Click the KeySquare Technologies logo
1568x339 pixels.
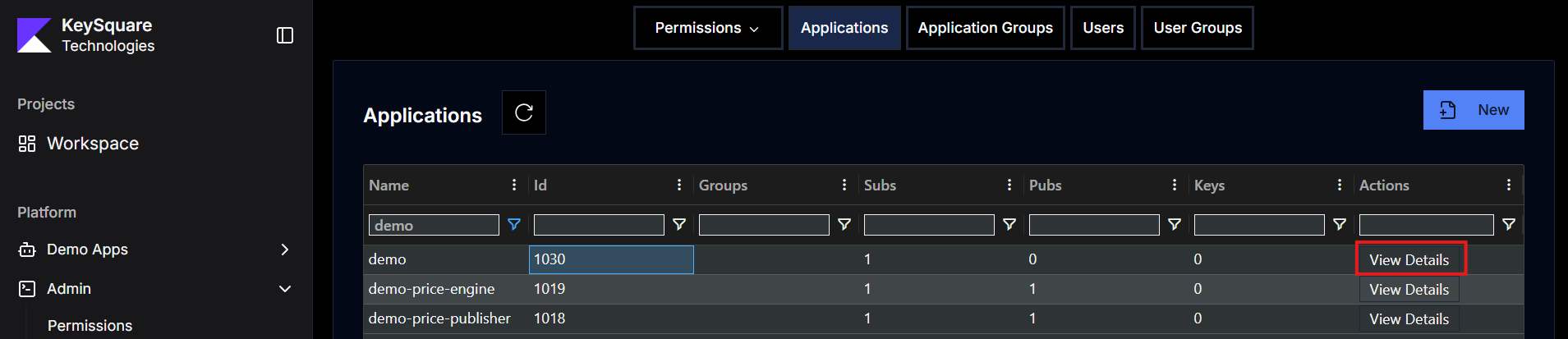[34, 35]
